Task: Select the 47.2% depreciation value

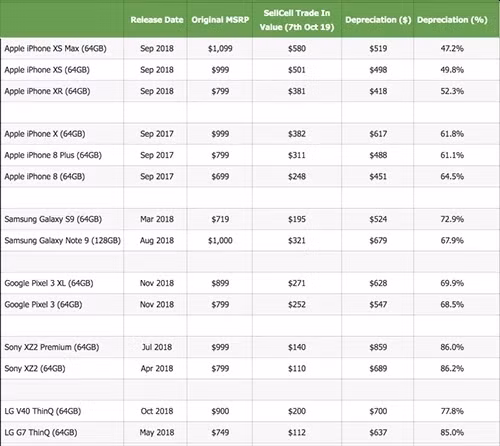Action: click(x=452, y=49)
